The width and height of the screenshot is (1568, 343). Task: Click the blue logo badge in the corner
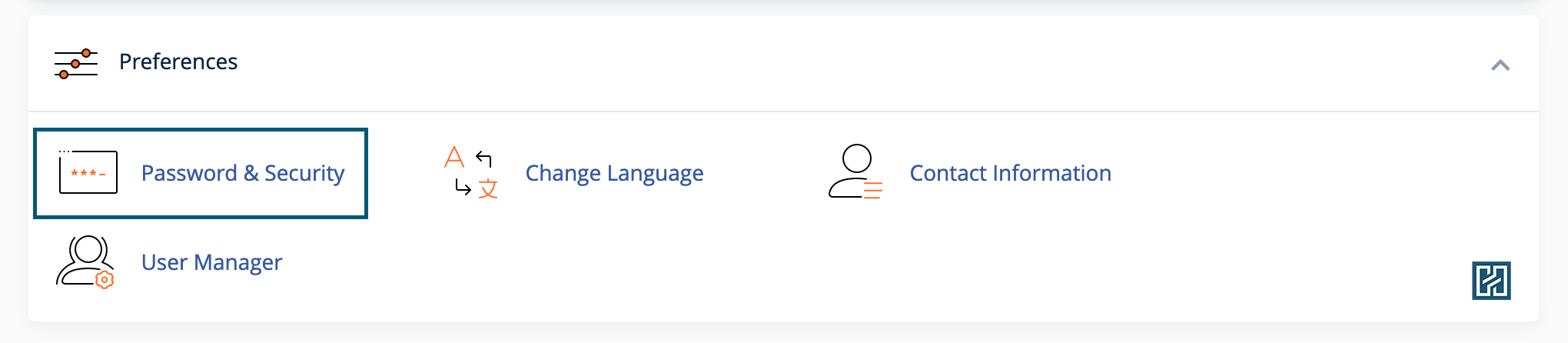click(1491, 280)
